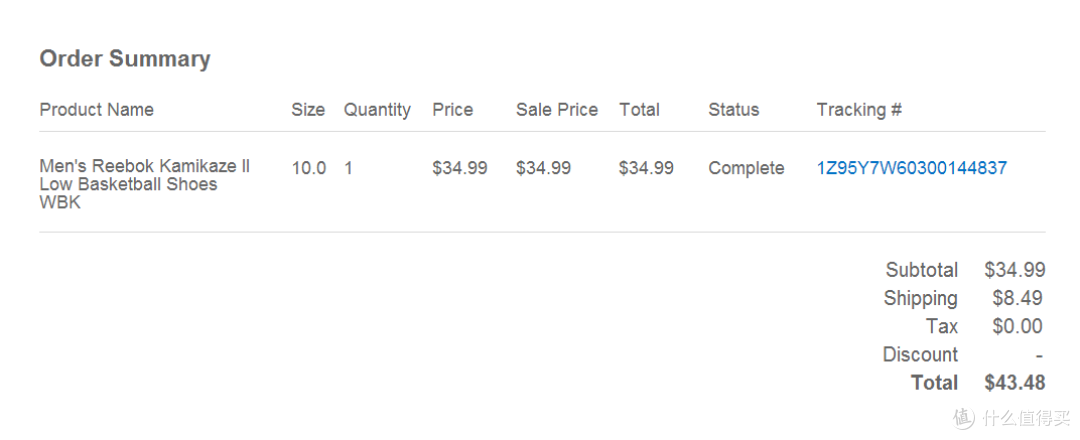This screenshot has height=440, width=1080.
Task: Click the size value 10.0
Action: [309, 168]
